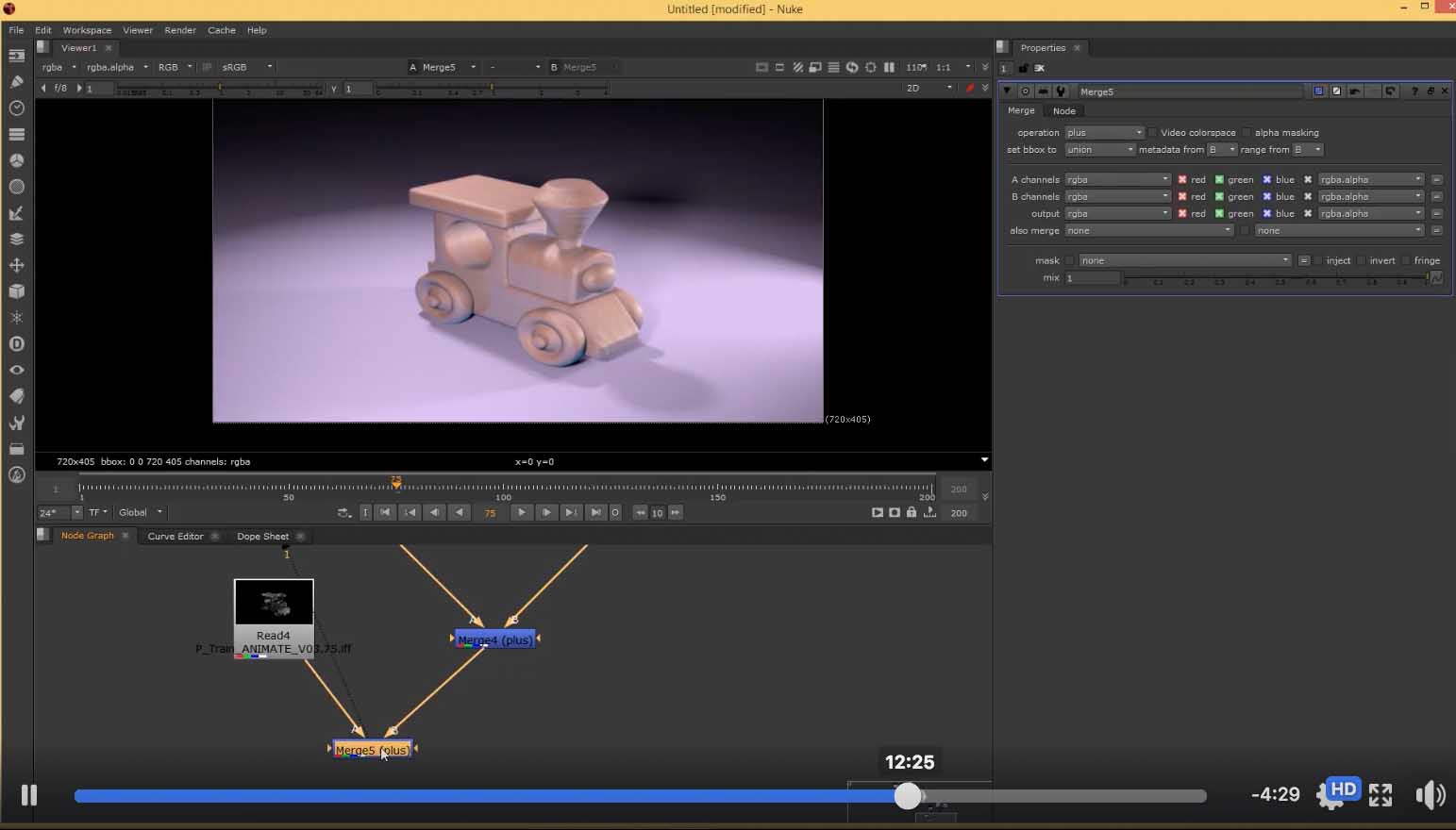Switch to the Node tab in Properties
Viewport: 1456px width, 830px height.
(1063, 111)
